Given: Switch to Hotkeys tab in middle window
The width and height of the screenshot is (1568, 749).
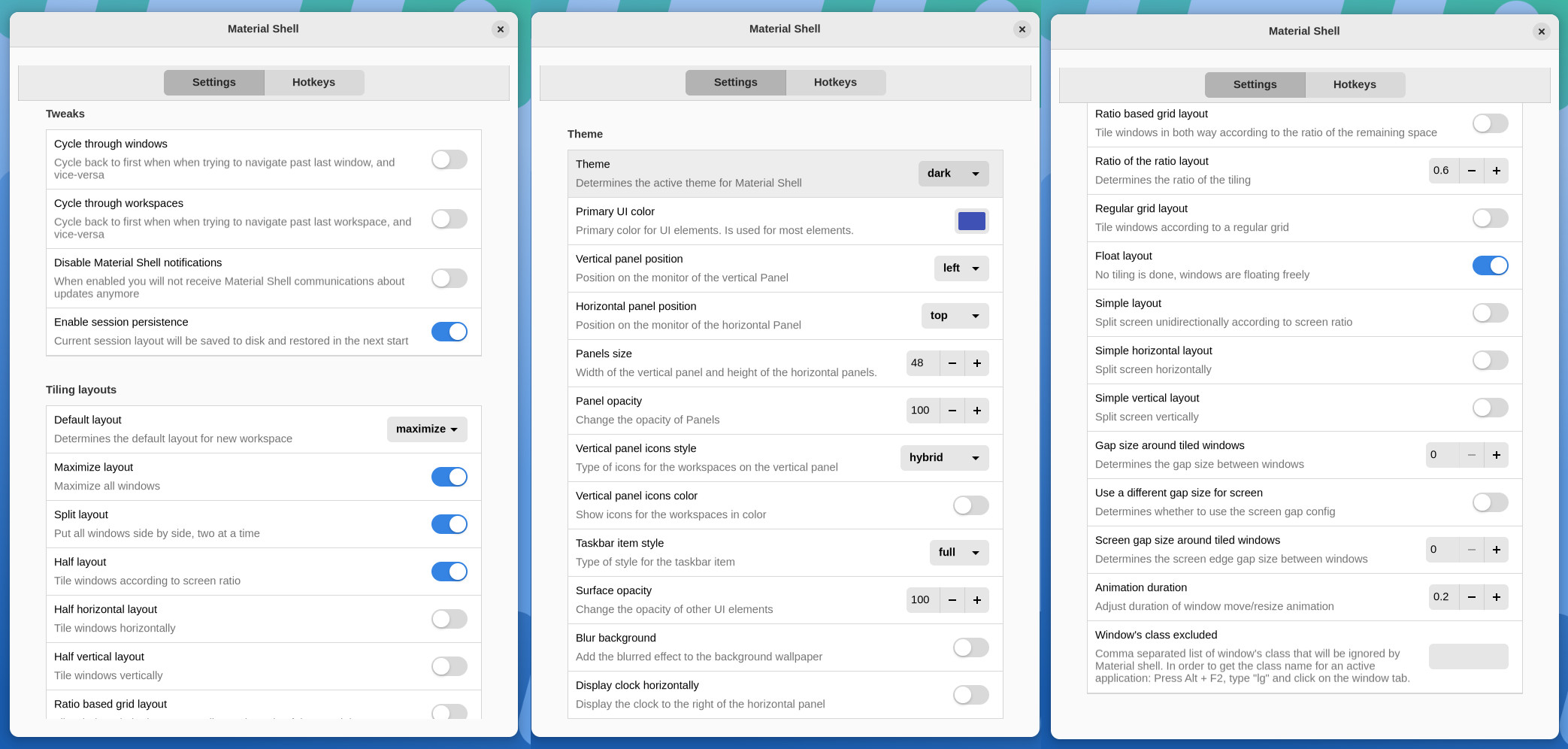Looking at the screenshot, I should pos(836,83).
